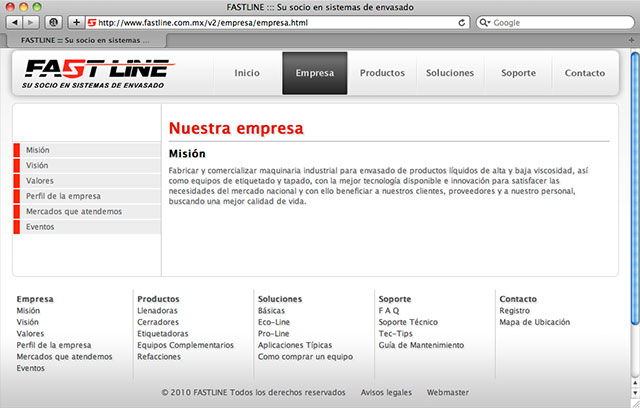The height and width of the screenshot is (408, 640).
Task: Click the green zoom window button
Action: pos(37,7)
